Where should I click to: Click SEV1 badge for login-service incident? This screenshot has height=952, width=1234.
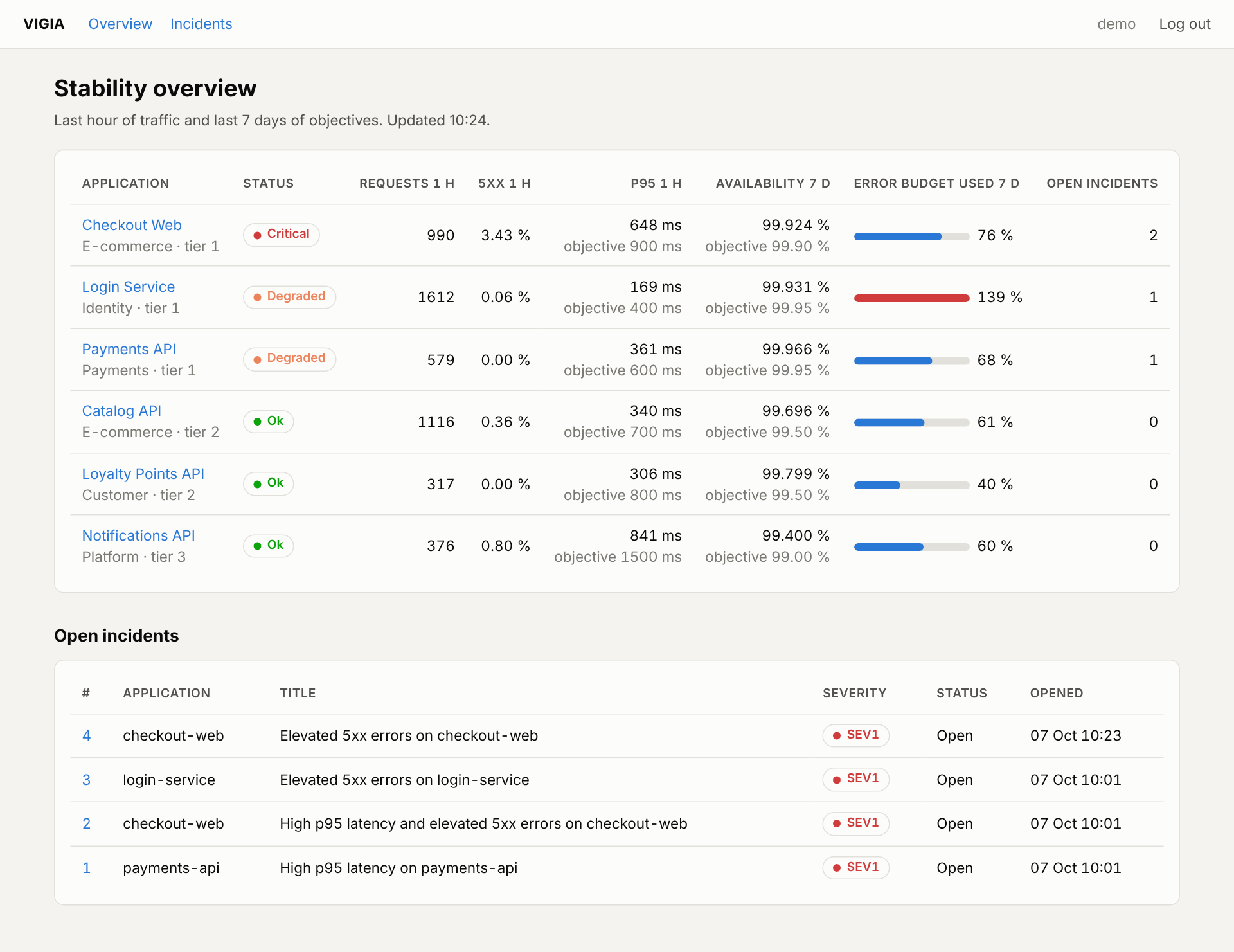coord(856,779)
